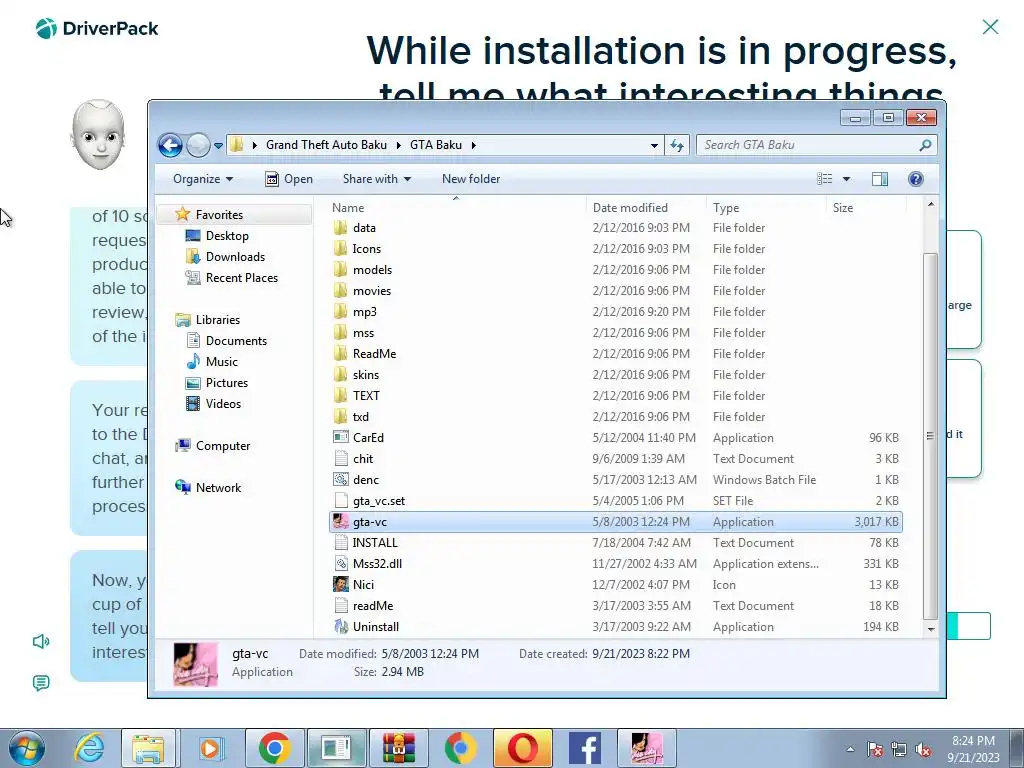Select Libraries in navigation pane
Image resolution: width=1024 pixels, height=768 pixels.
[217, 320]
